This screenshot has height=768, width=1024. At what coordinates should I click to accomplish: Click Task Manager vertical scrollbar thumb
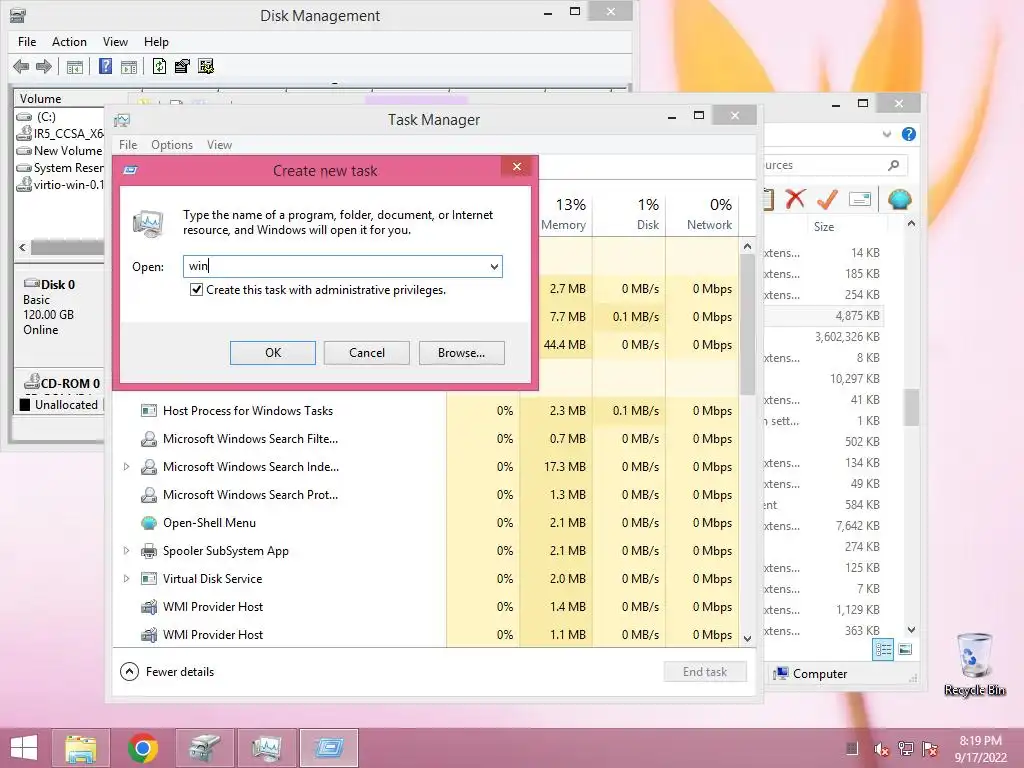[x=748, y=325]
